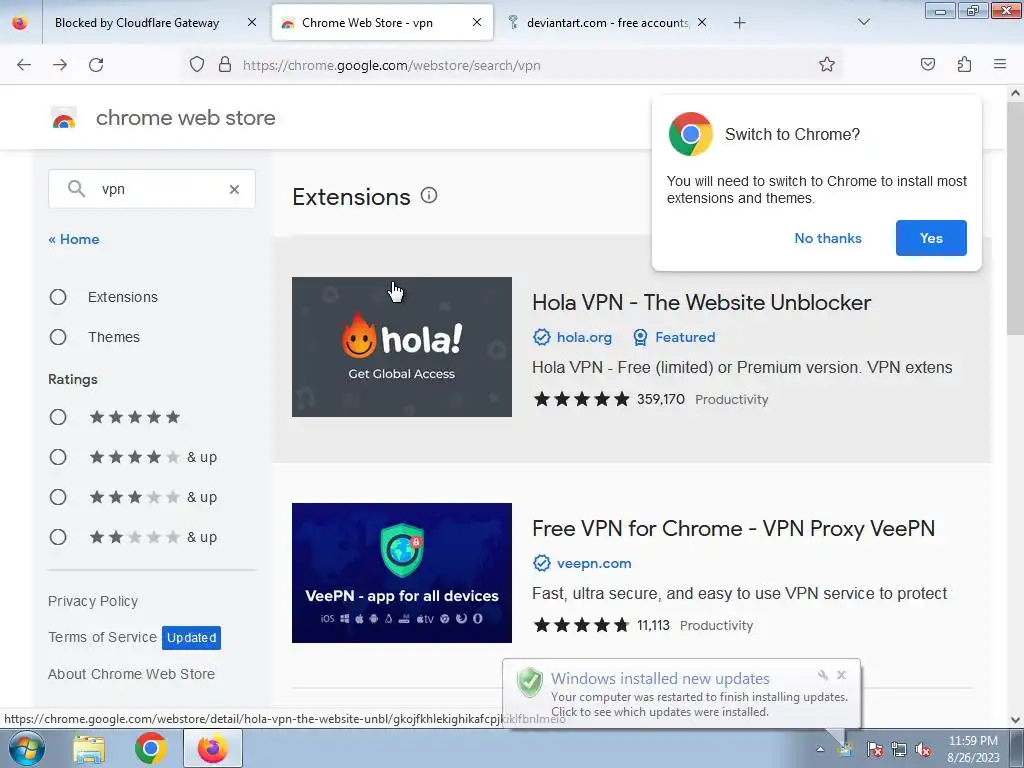The image size is (1024, 768).
Task: Click the Extensions info circle icon
Action: click(429, 195)
